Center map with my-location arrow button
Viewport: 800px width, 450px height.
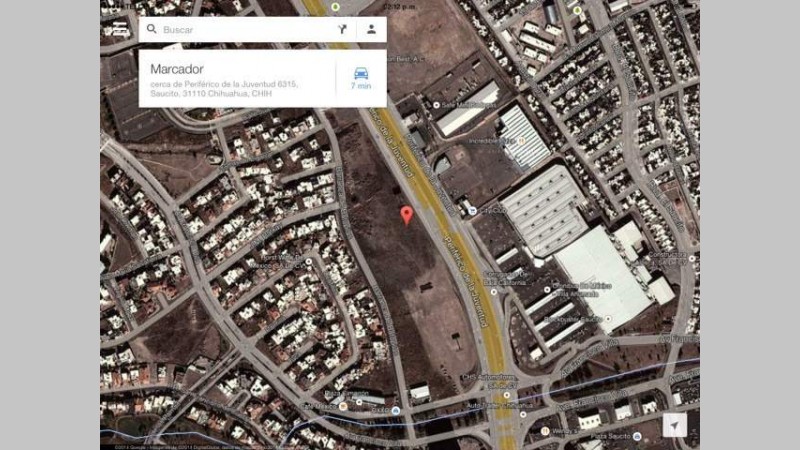point(674,426)
